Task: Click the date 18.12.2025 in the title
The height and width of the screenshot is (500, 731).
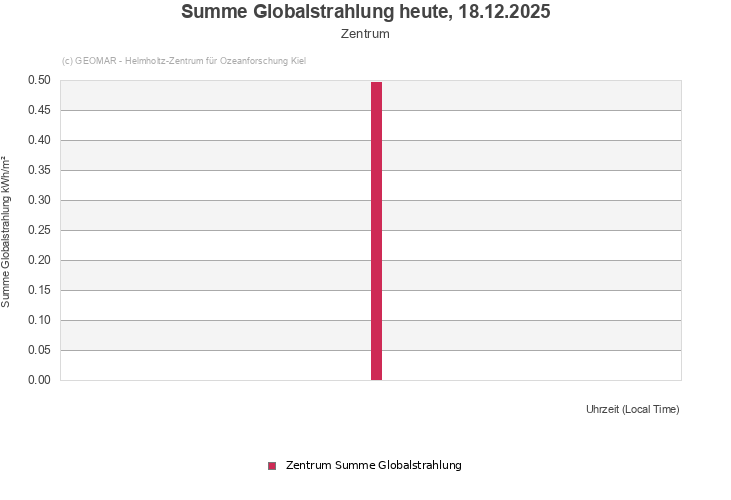Action: point(506,12)
